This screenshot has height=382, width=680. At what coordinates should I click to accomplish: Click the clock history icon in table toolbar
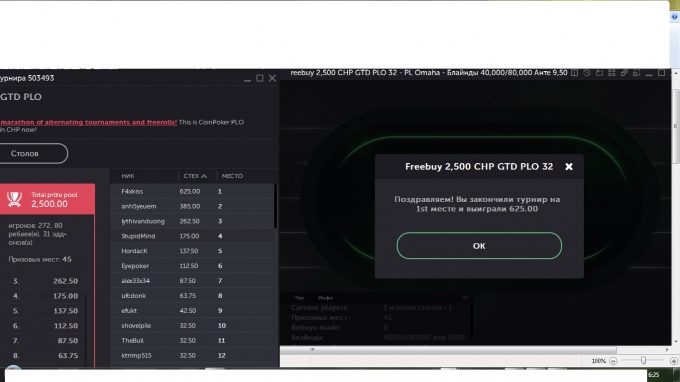587,73
